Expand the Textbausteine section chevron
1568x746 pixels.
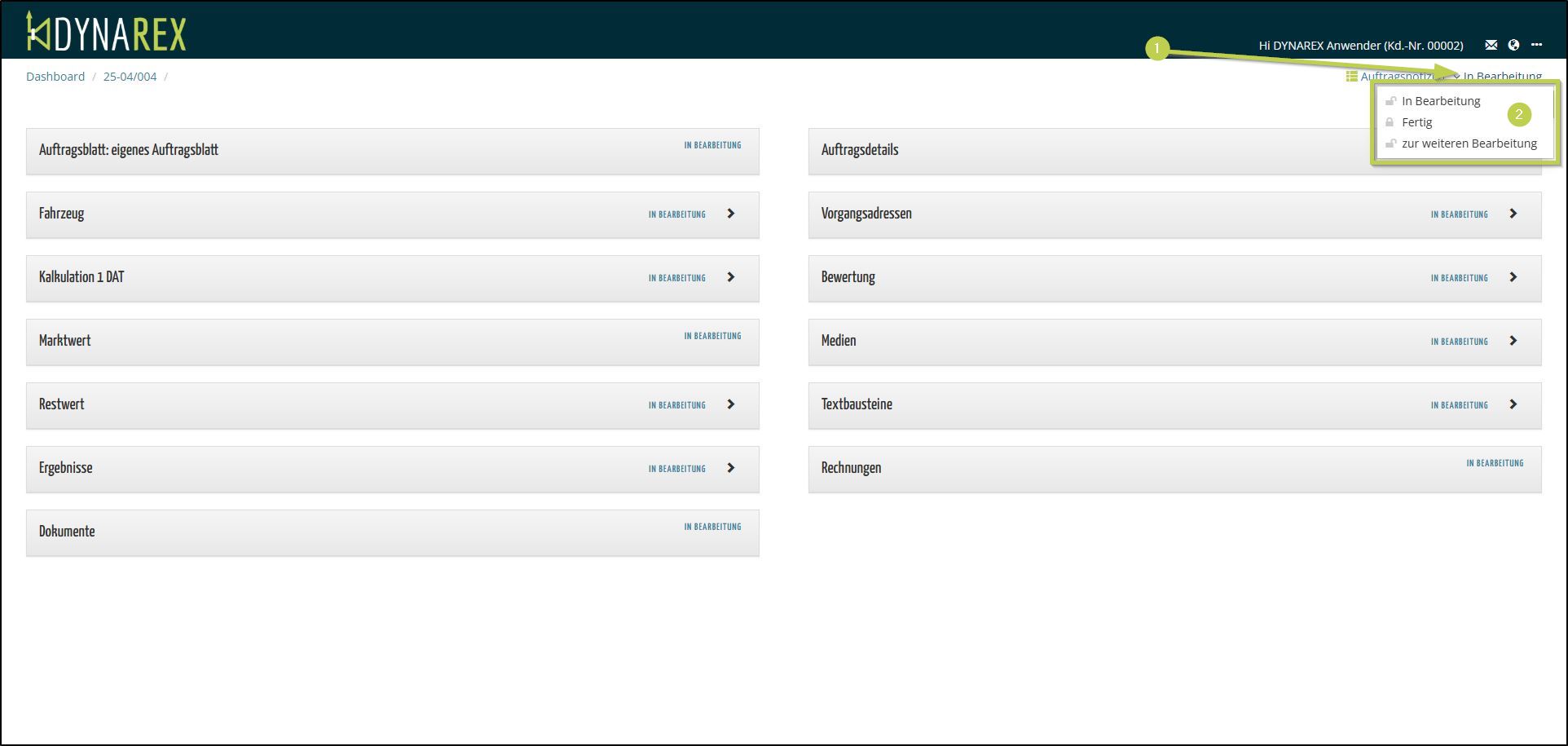(1513, 404)
